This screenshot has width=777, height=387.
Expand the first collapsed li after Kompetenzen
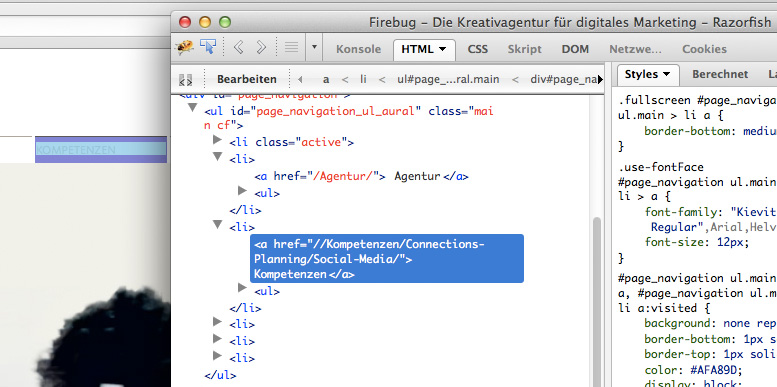click(217, 322)
